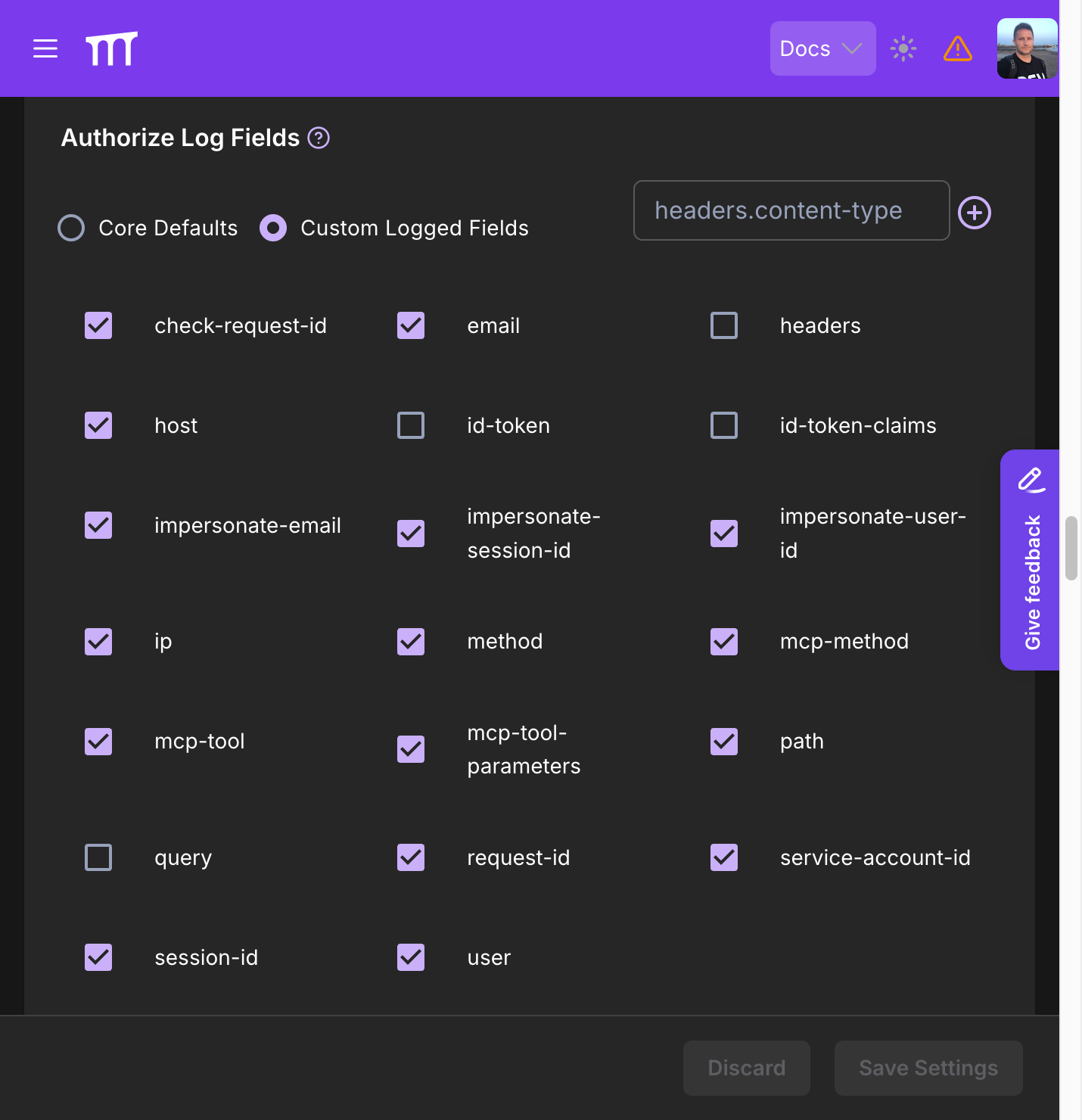The width and height of the screenshot is (1082, 1120).
Task: Expand the Docs dropdown
Action: (x=822, y=48)
